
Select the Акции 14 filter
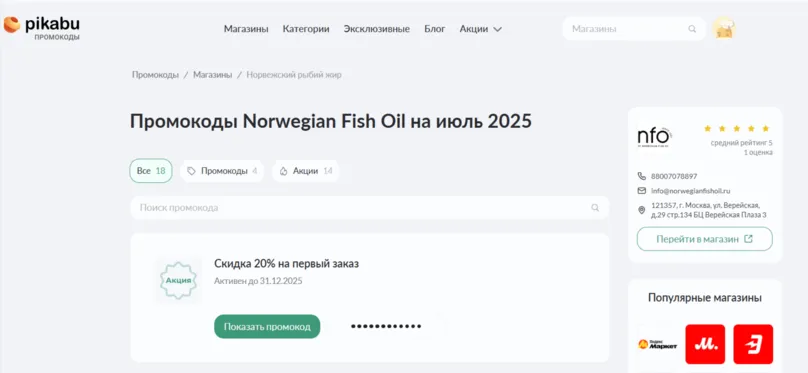306,171
